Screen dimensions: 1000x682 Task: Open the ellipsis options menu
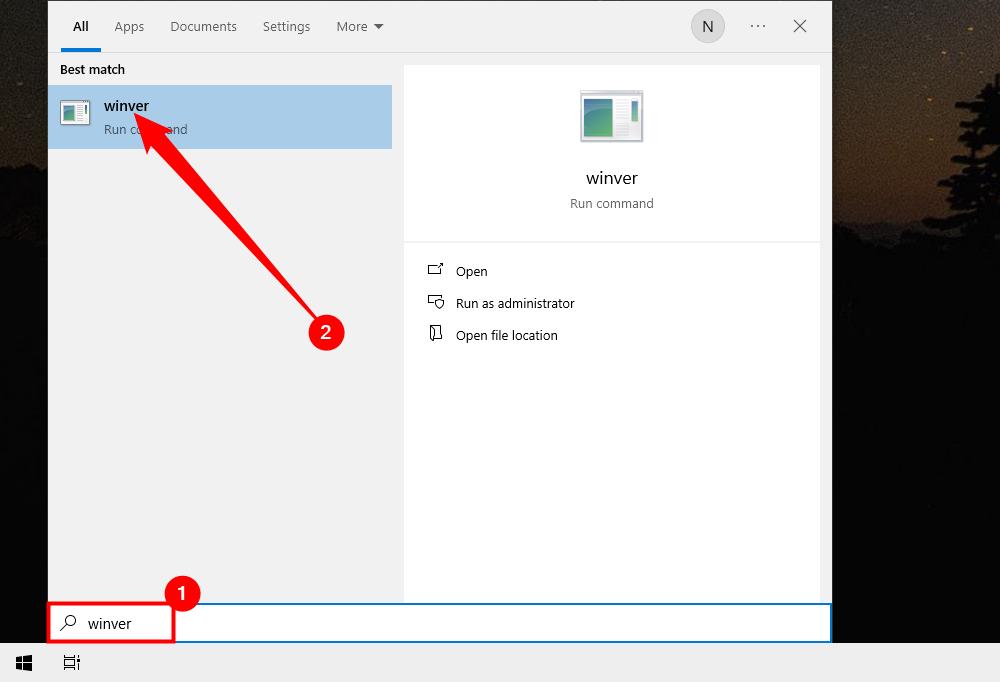pyautogui.click(x=757, y=26)
